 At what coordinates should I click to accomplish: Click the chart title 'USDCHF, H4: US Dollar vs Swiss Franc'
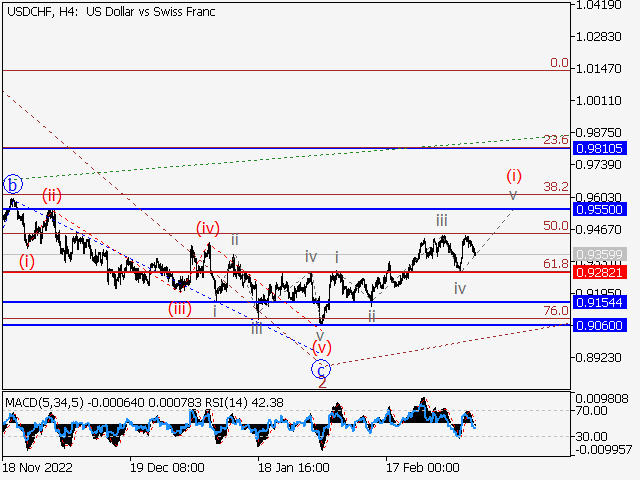tap(111, 12)
